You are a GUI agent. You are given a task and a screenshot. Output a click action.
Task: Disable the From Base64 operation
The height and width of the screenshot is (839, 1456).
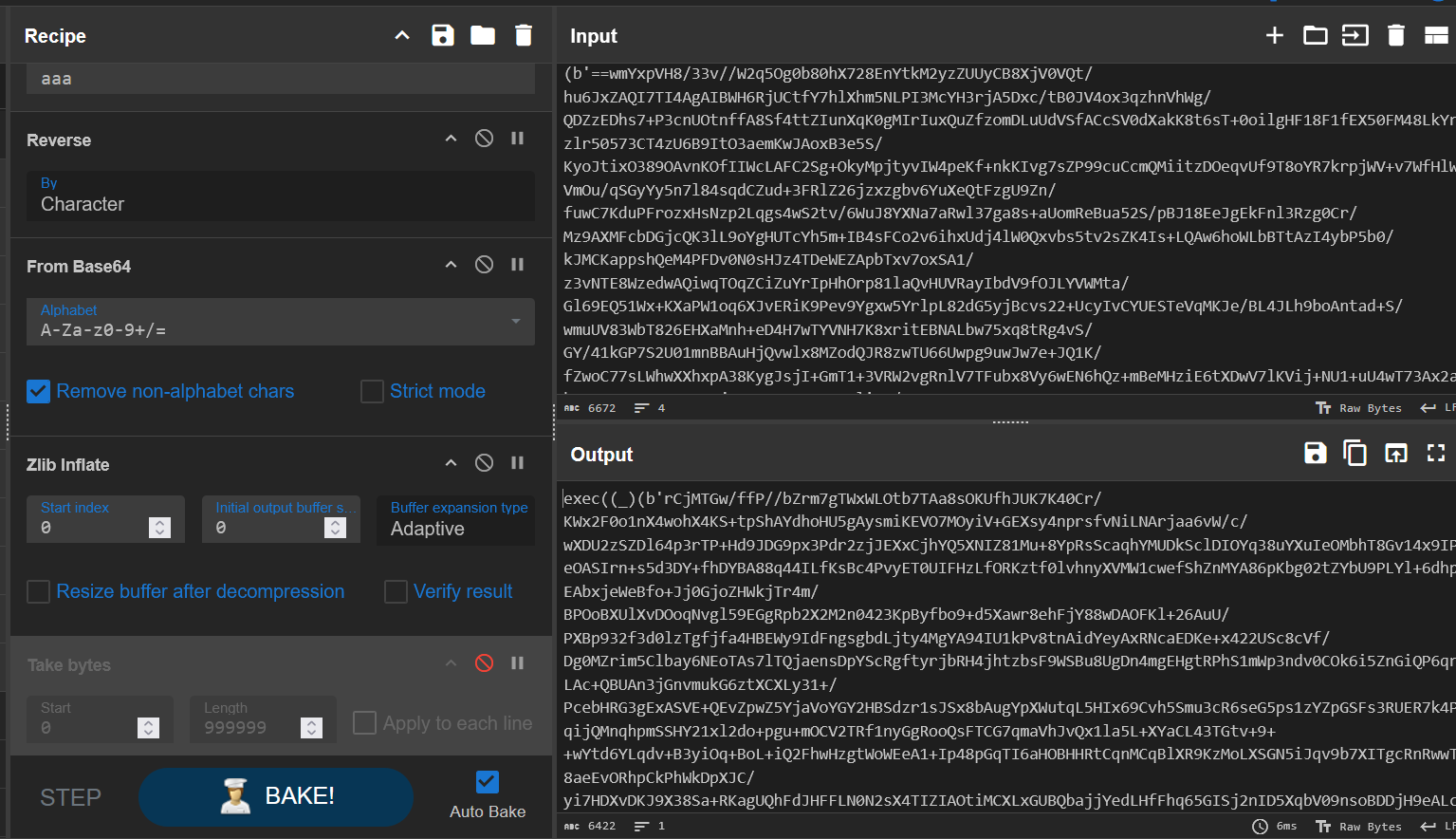[x=484, y=265]
